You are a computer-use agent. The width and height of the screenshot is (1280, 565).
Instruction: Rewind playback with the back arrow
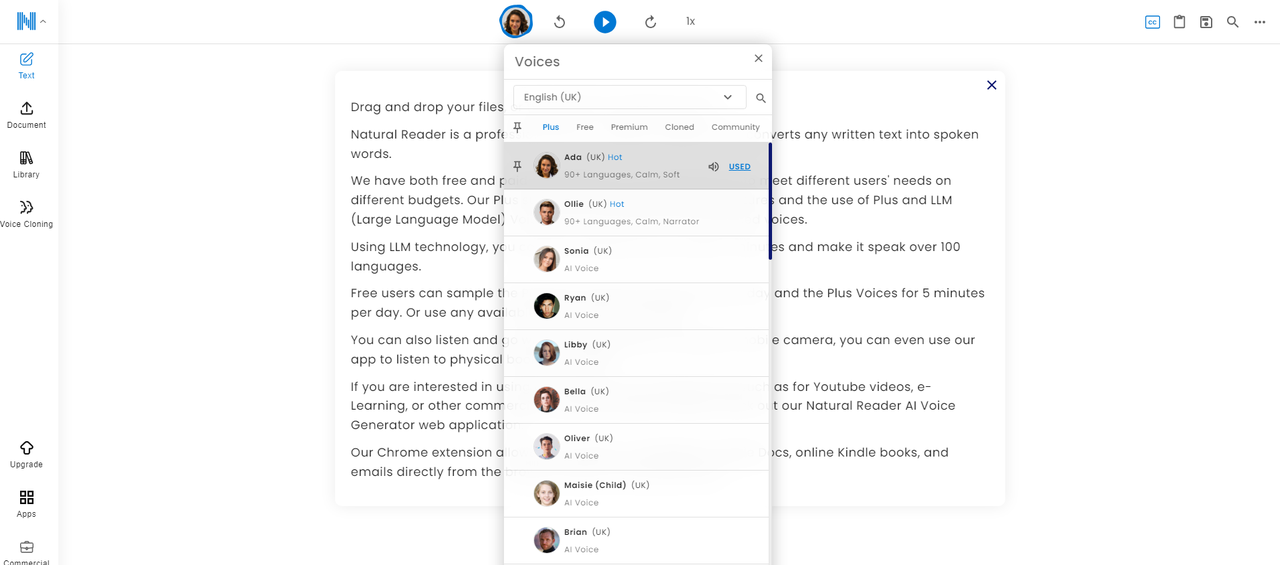560,22
